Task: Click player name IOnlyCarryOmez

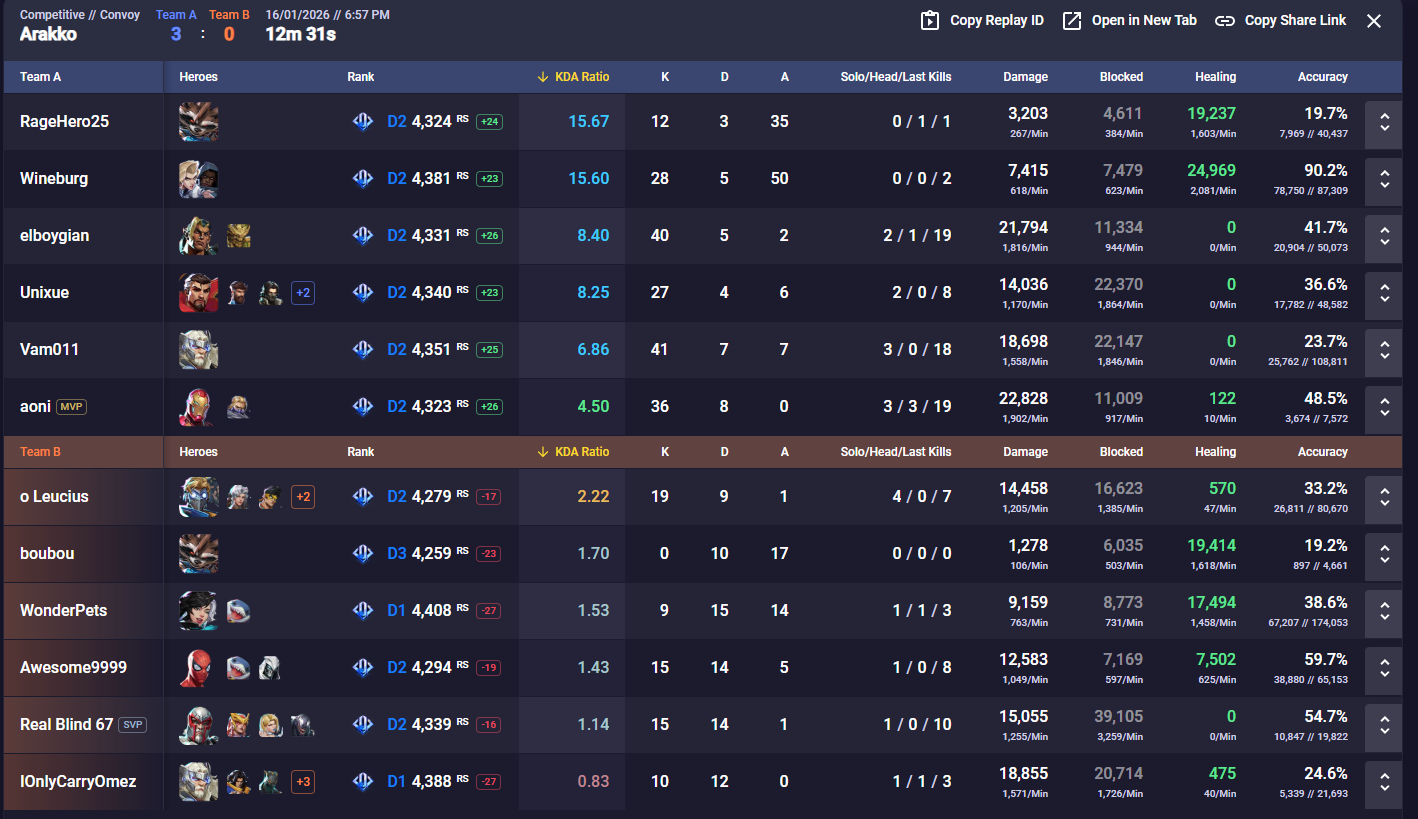Action: tap(78, 782)
